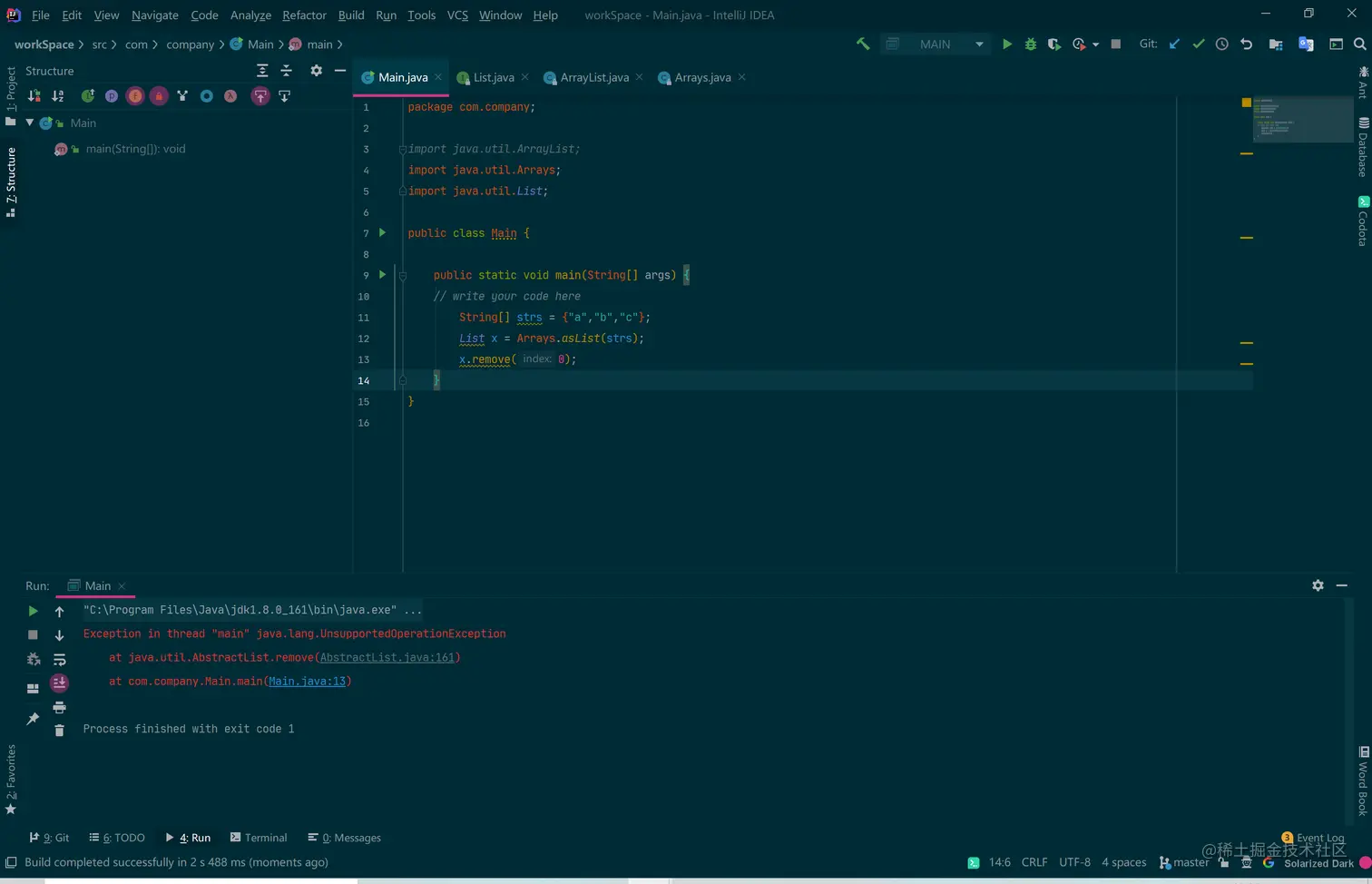Print the Run console output
1372x884 pixels.
tap(59, 707)
